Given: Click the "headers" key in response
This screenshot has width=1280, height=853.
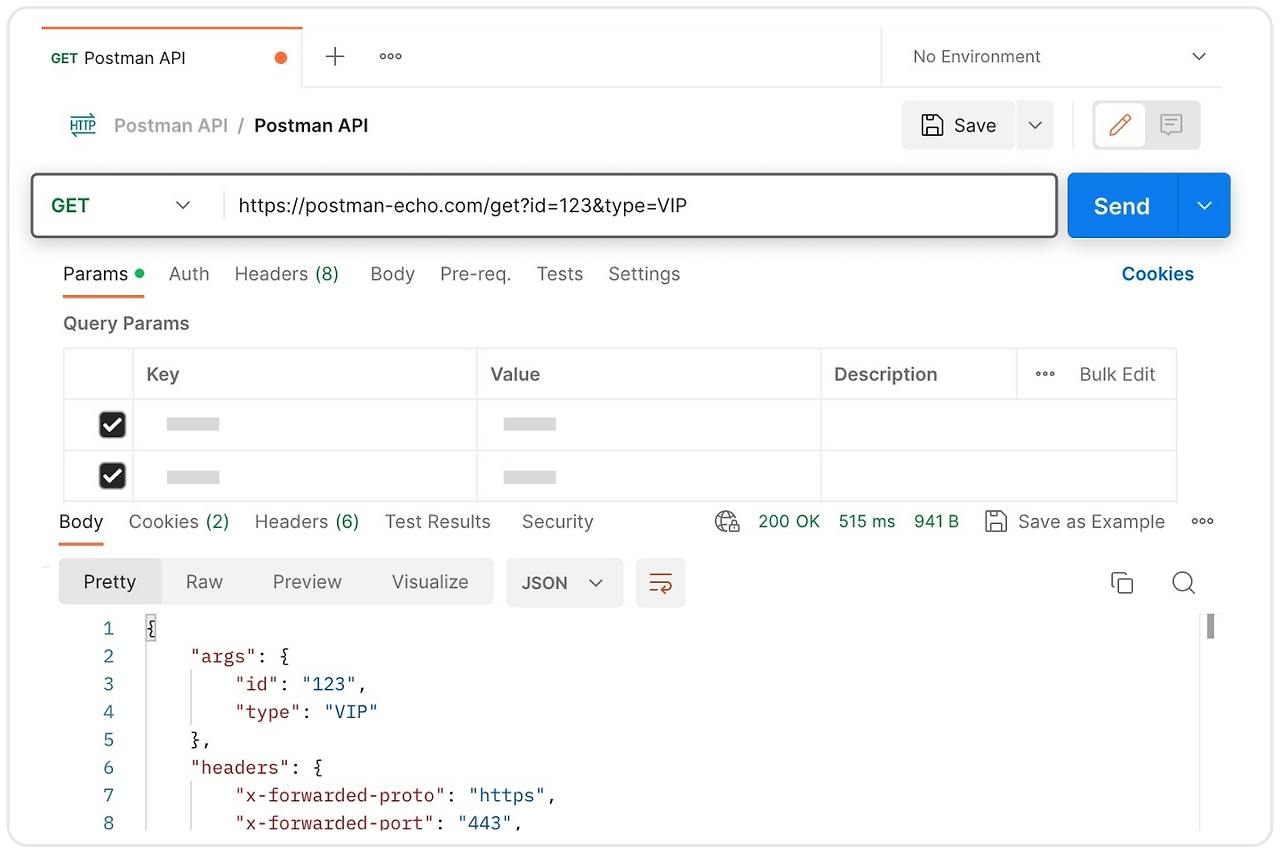Looking at the screenshot, I should pyautogui.click(x=239, y=767).
